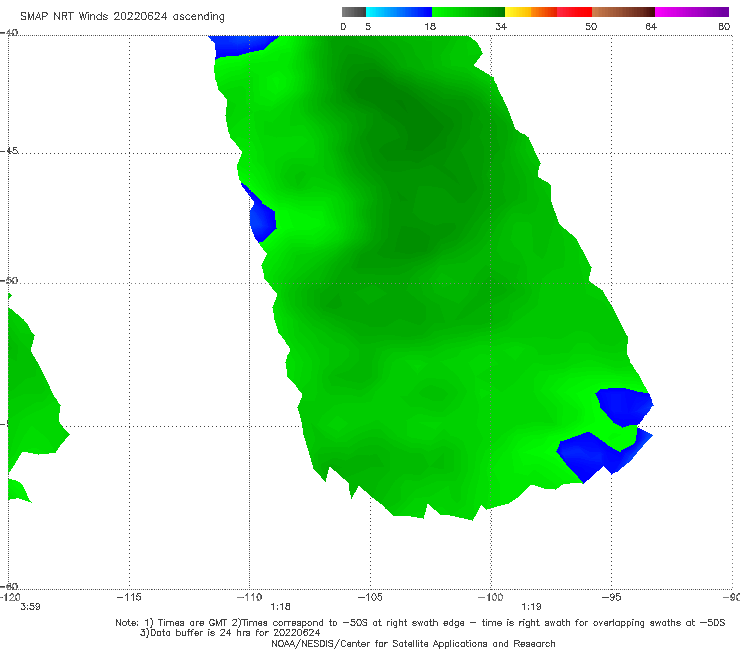Viewport: 740px width, 650px height.
Task: Click the colorbar label '5'
Action: click(x=368, y=26)
